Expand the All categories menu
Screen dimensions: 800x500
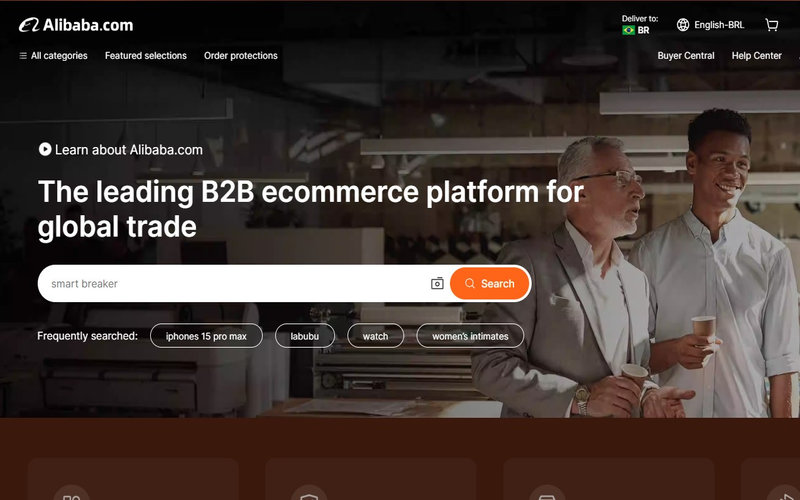[53, 56]
